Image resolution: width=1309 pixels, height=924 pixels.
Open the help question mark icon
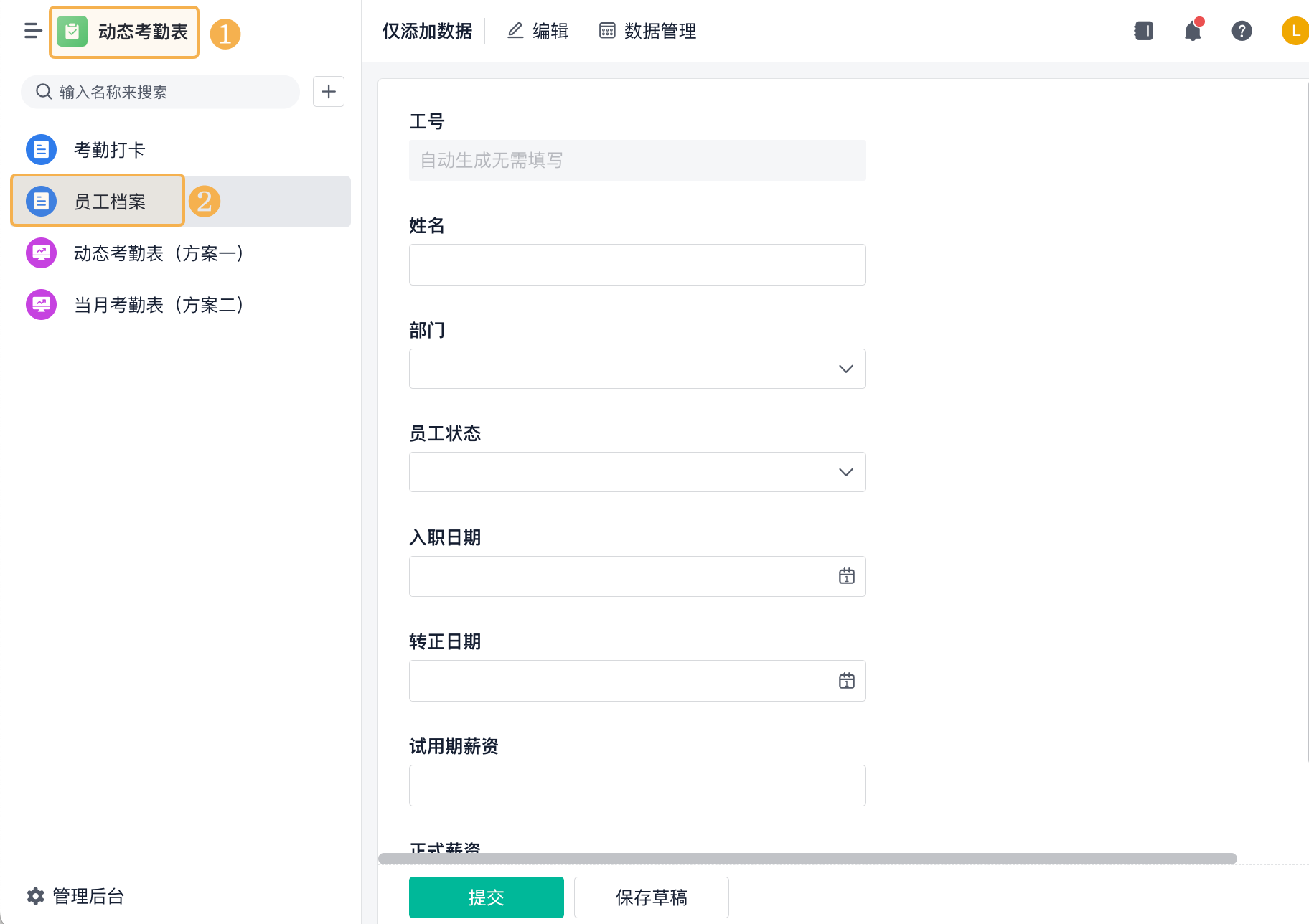pos(1242,31)
